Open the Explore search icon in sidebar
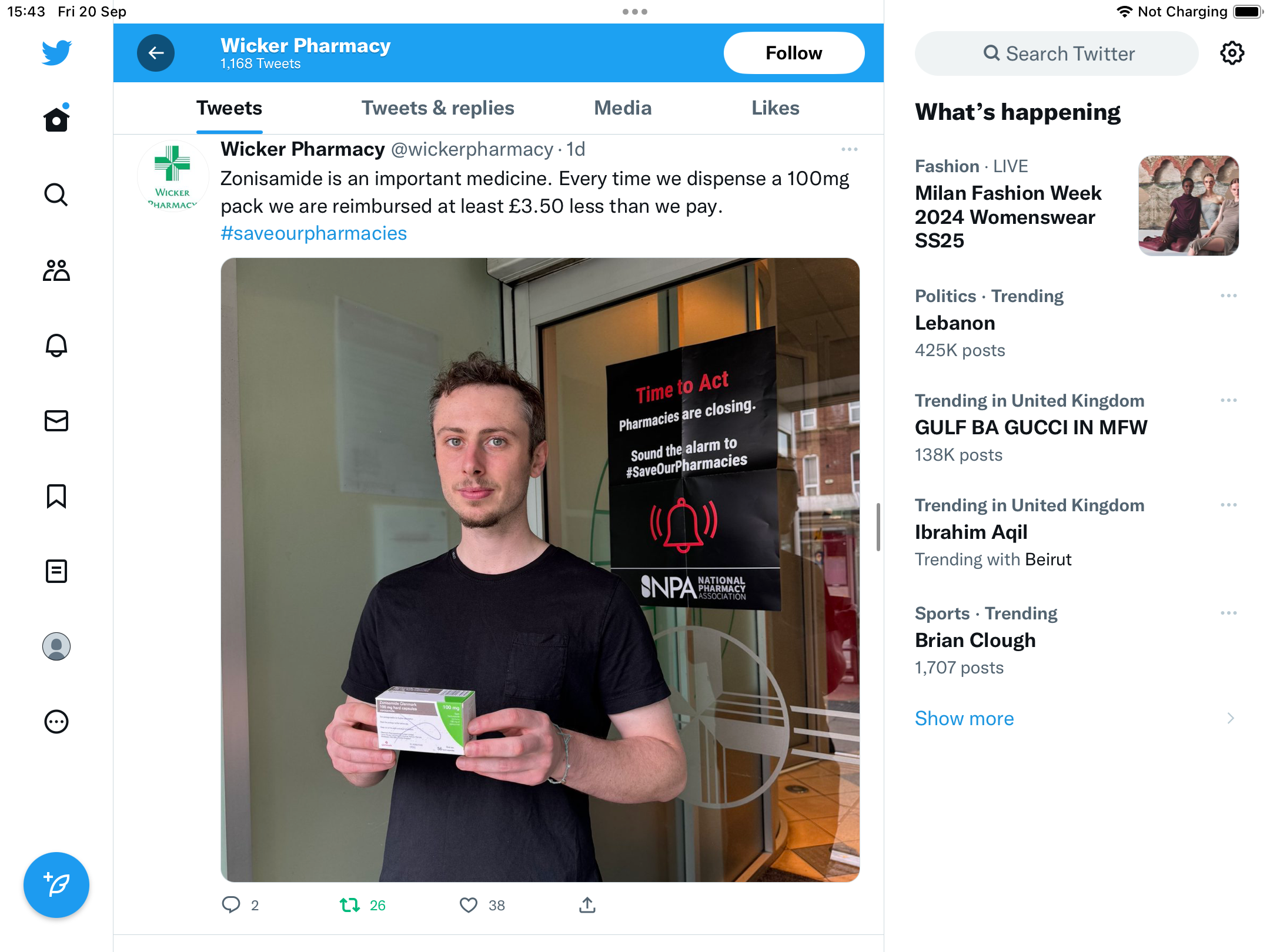The image size is (1270, 952). 56,195
